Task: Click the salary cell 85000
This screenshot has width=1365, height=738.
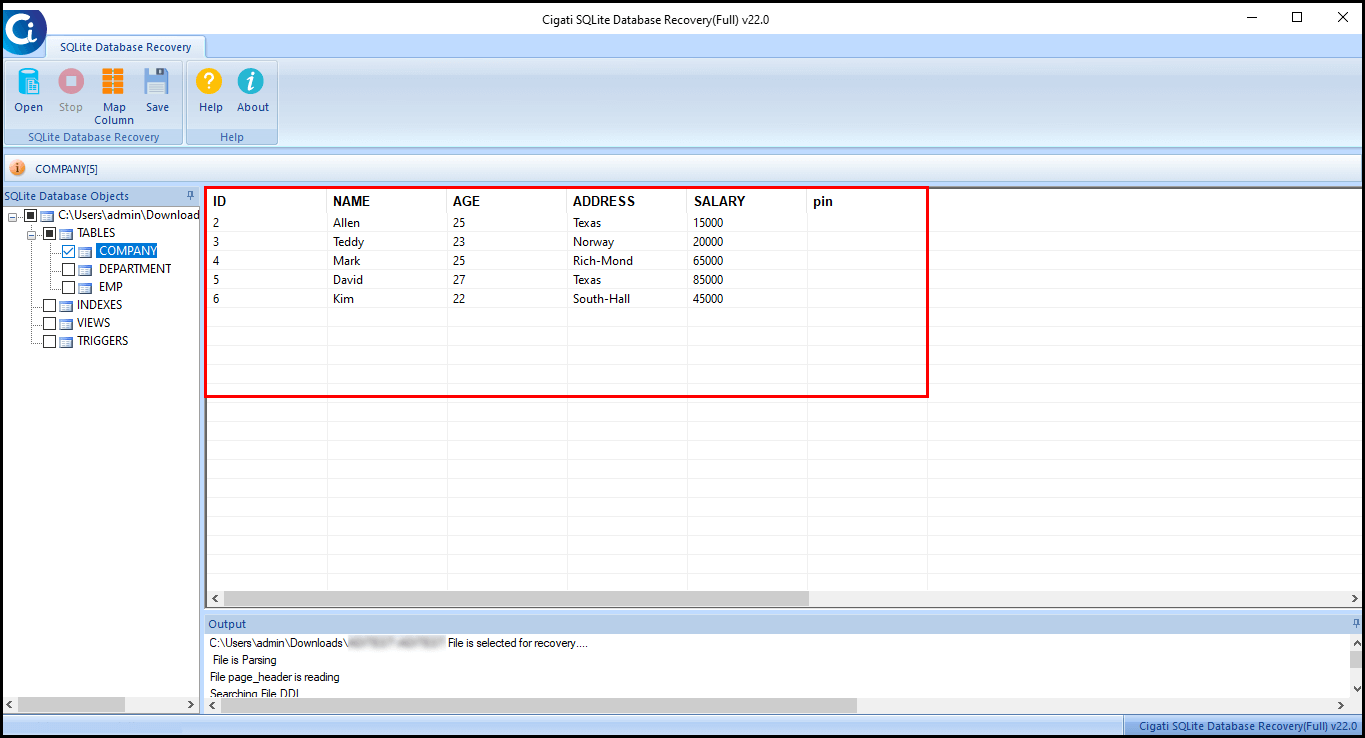Action: (x=747, y=280)
